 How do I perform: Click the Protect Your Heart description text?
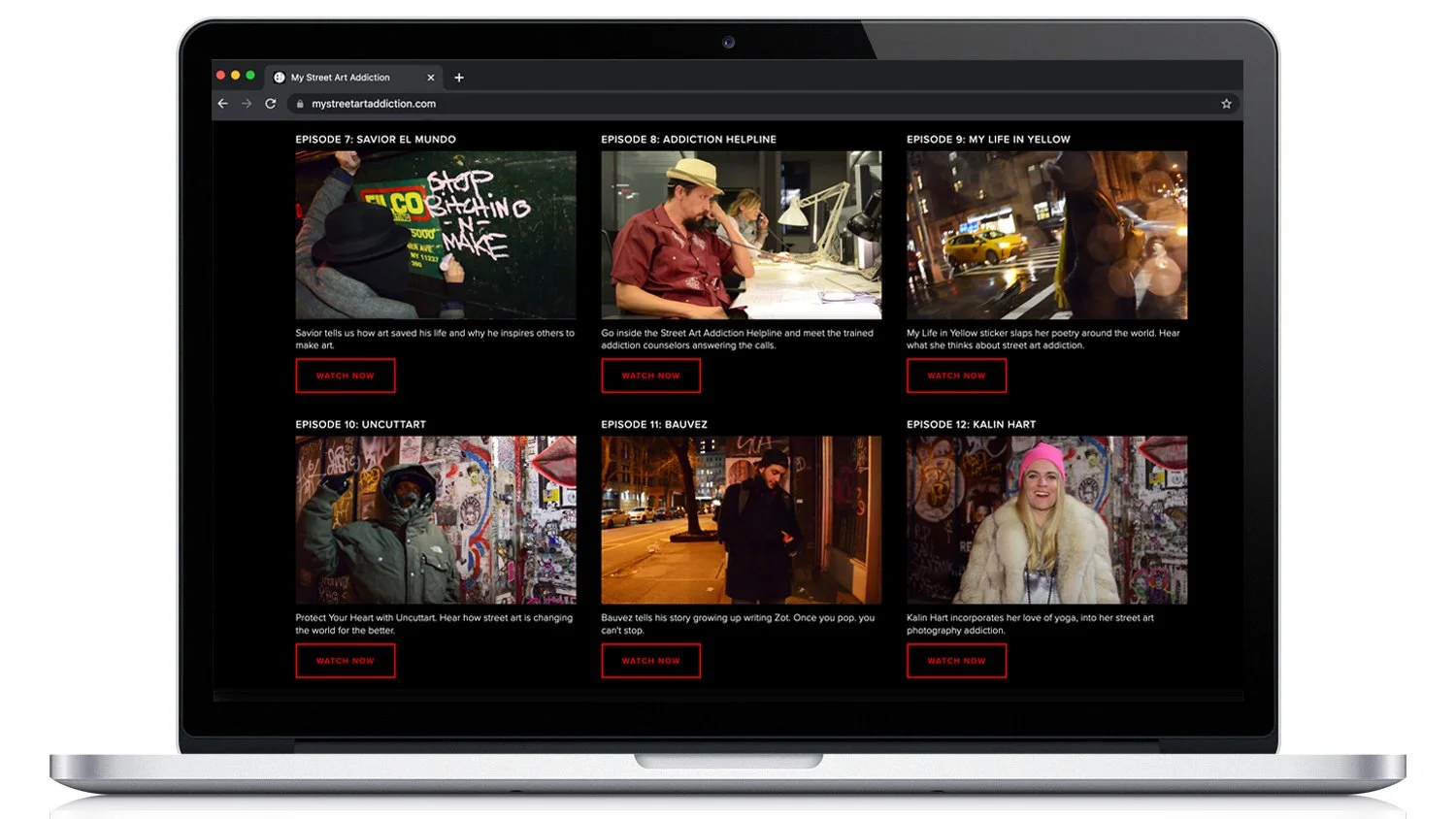(434, 624)
